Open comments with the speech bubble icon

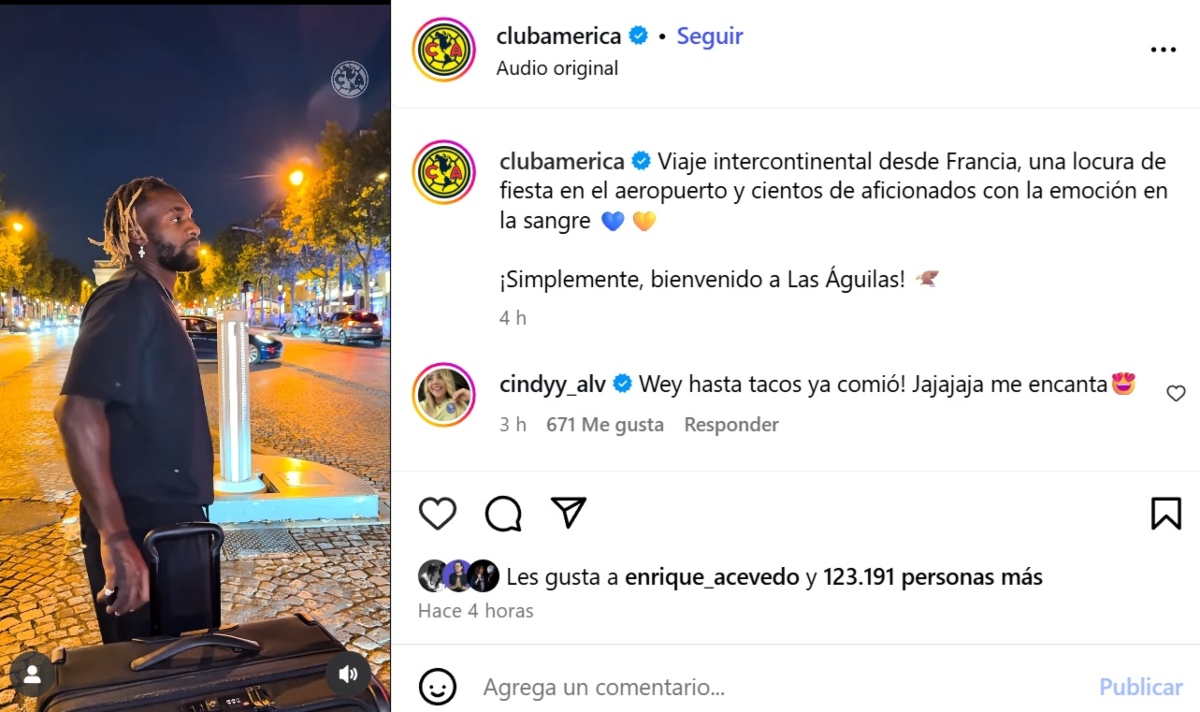point(503,514)
